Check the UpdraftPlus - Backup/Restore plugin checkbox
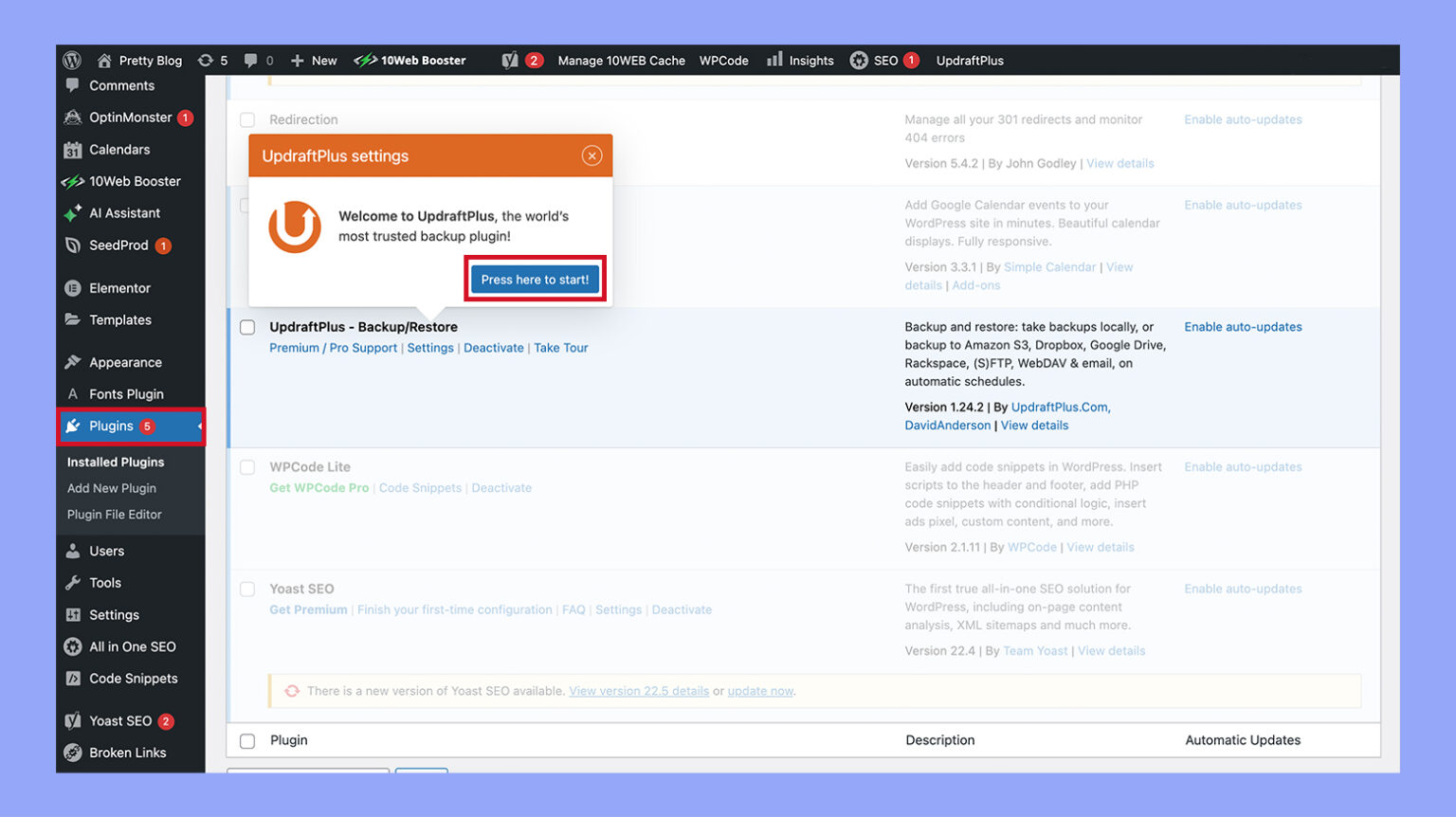The width and height of the screenshot is (1456, 817). pyautogui.click(x=246, y=326)
